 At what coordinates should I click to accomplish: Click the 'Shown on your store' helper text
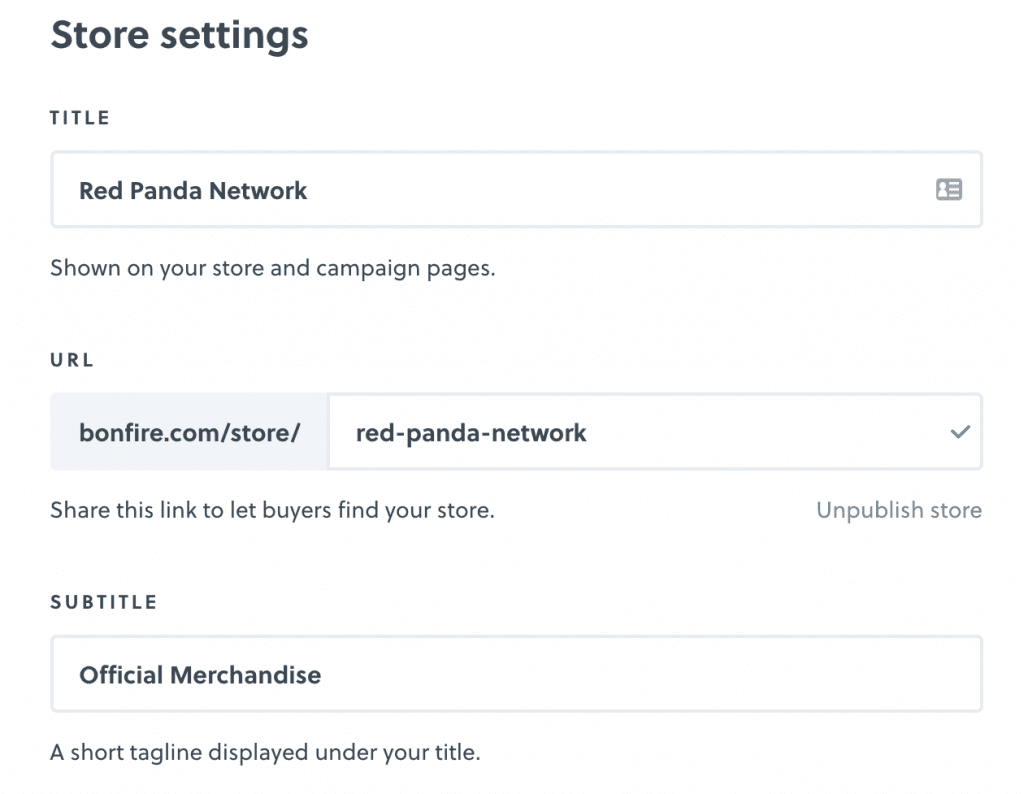coord(273,268)
